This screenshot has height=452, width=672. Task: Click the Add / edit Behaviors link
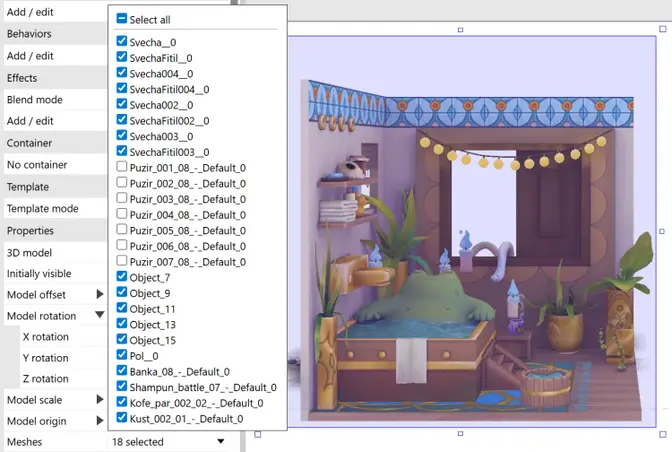(30, 56)
